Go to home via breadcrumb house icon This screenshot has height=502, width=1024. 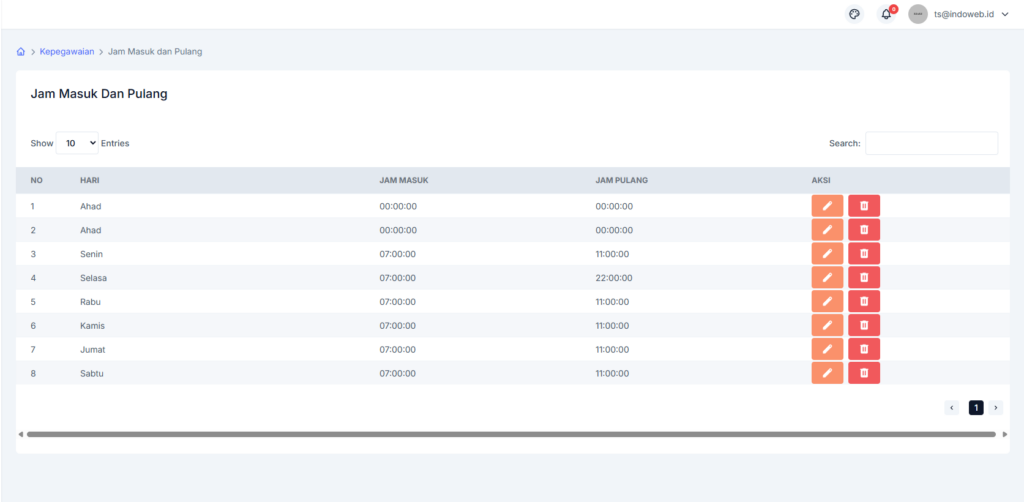coord(21,52)
